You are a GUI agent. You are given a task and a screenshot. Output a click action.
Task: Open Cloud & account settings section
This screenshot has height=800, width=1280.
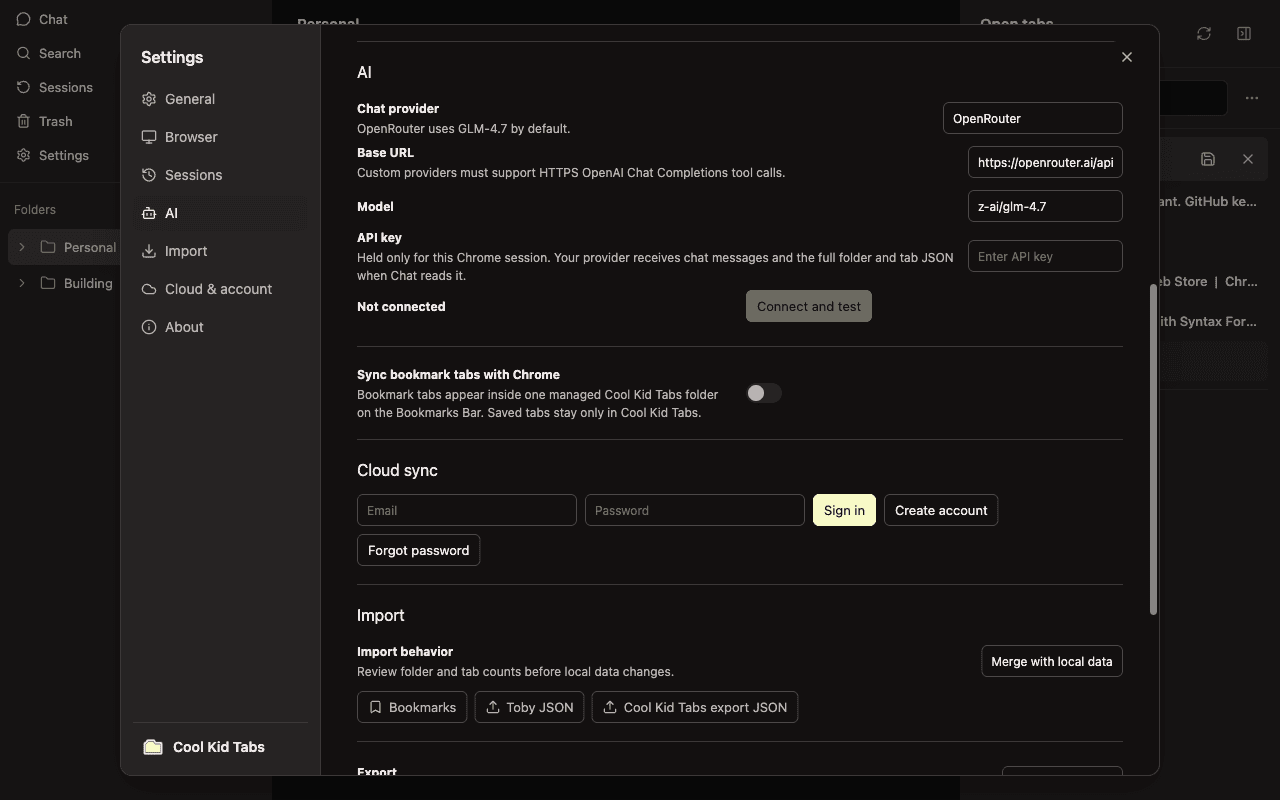click(x=219, y=289)
